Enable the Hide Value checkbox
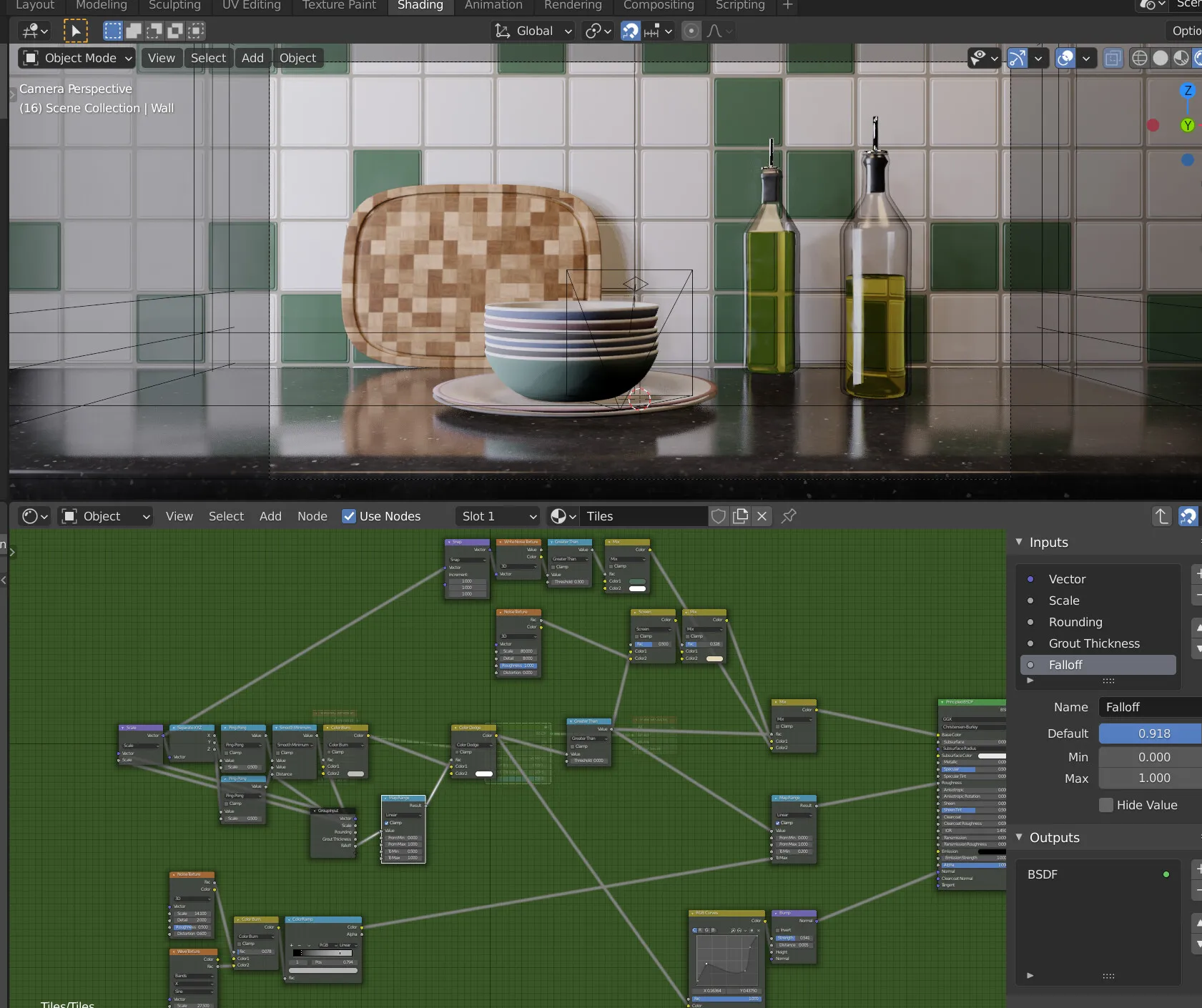Screen dimensions: 1202x1008 pos(1106,805)
